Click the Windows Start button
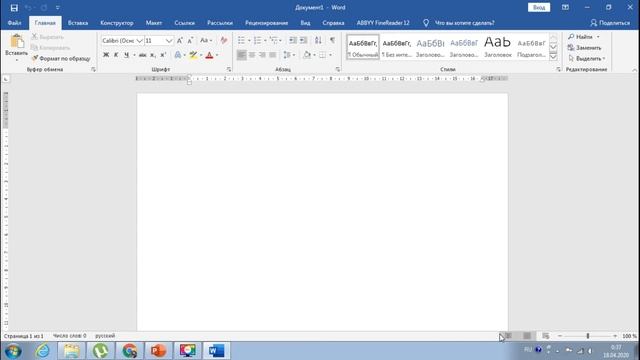The width and height of the screenshot is (640, 360). (13, 351)
